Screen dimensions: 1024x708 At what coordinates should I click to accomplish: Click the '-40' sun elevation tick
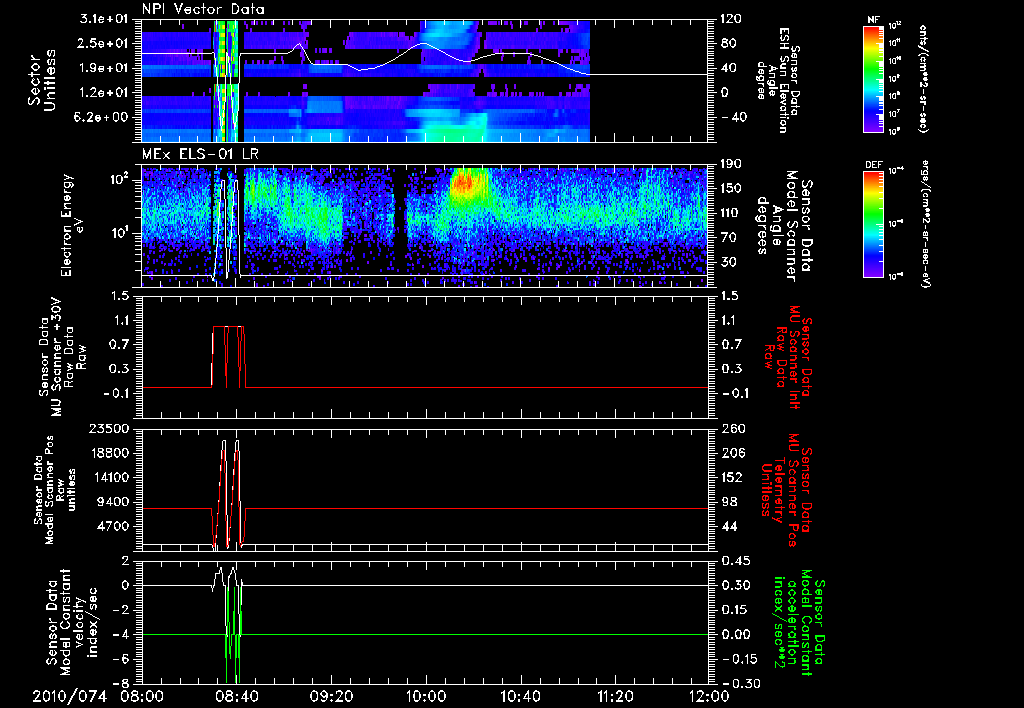(733, 118)
